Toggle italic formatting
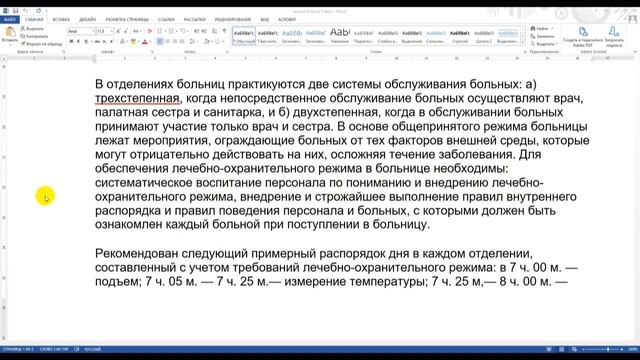Image resolution: width=640 pixels, height=360 pixels. (x=78, y=42)
